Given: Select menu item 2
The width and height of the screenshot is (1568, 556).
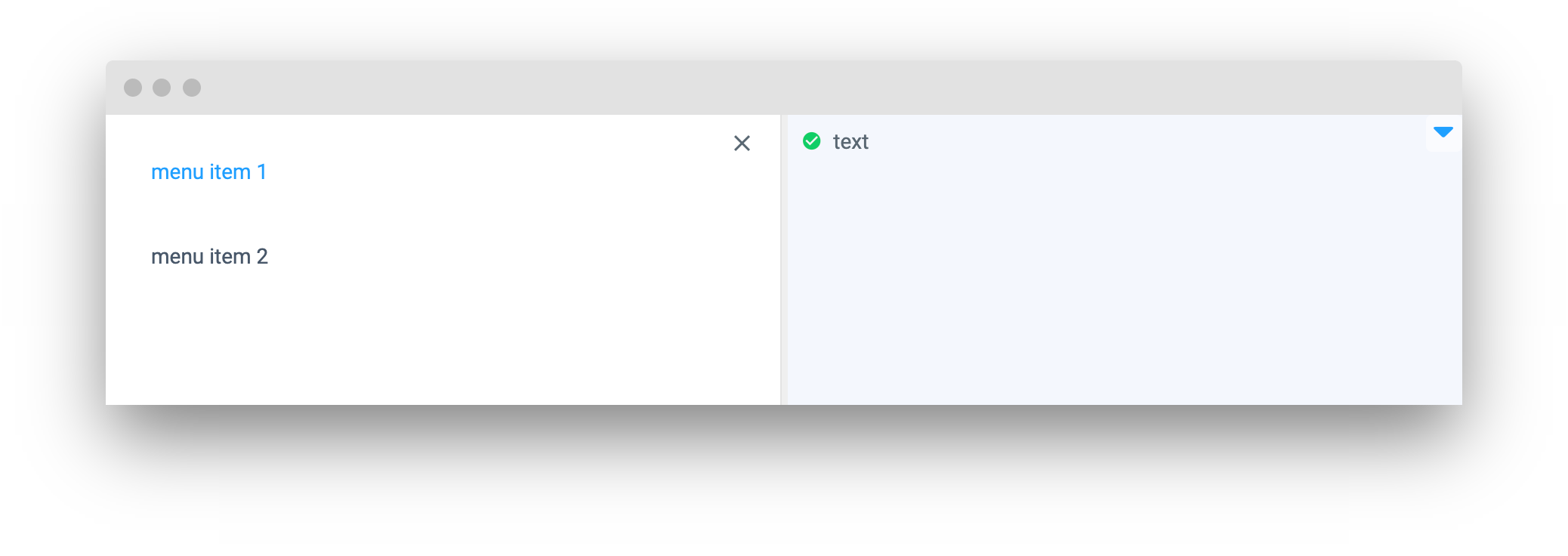Looking at the screenshot, I should (209, 257).
